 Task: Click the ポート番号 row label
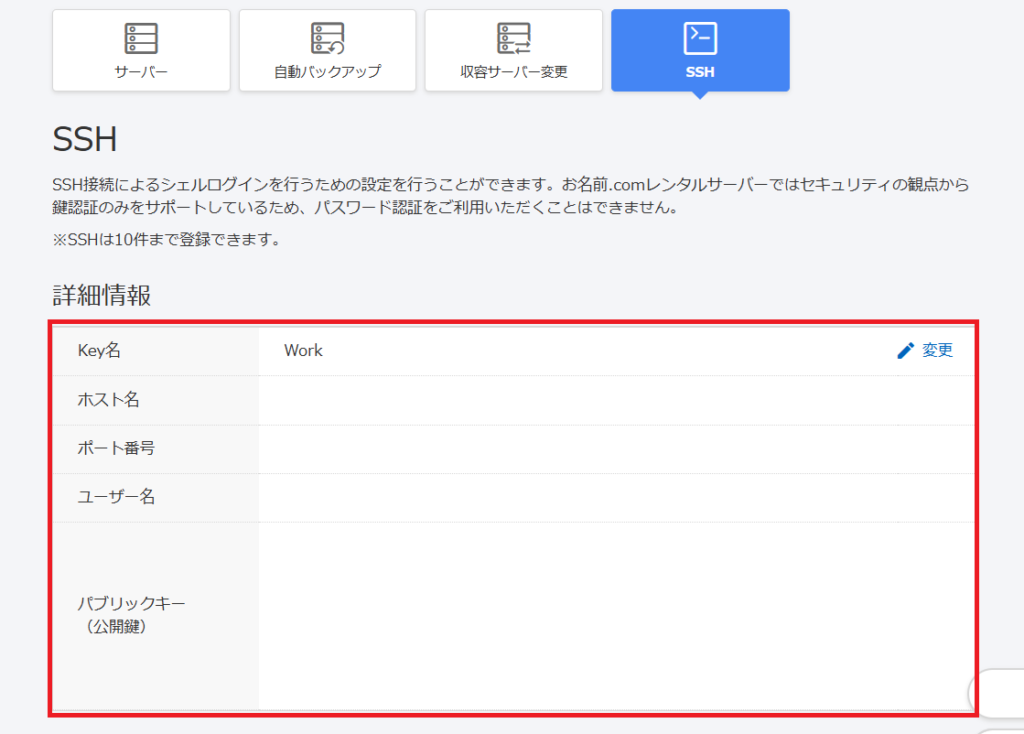(116, 448)
